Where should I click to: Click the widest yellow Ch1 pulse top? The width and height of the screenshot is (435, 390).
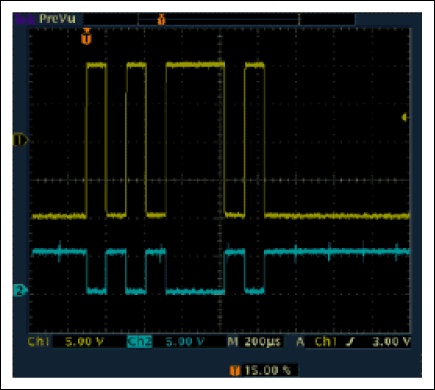click(195, 64)
